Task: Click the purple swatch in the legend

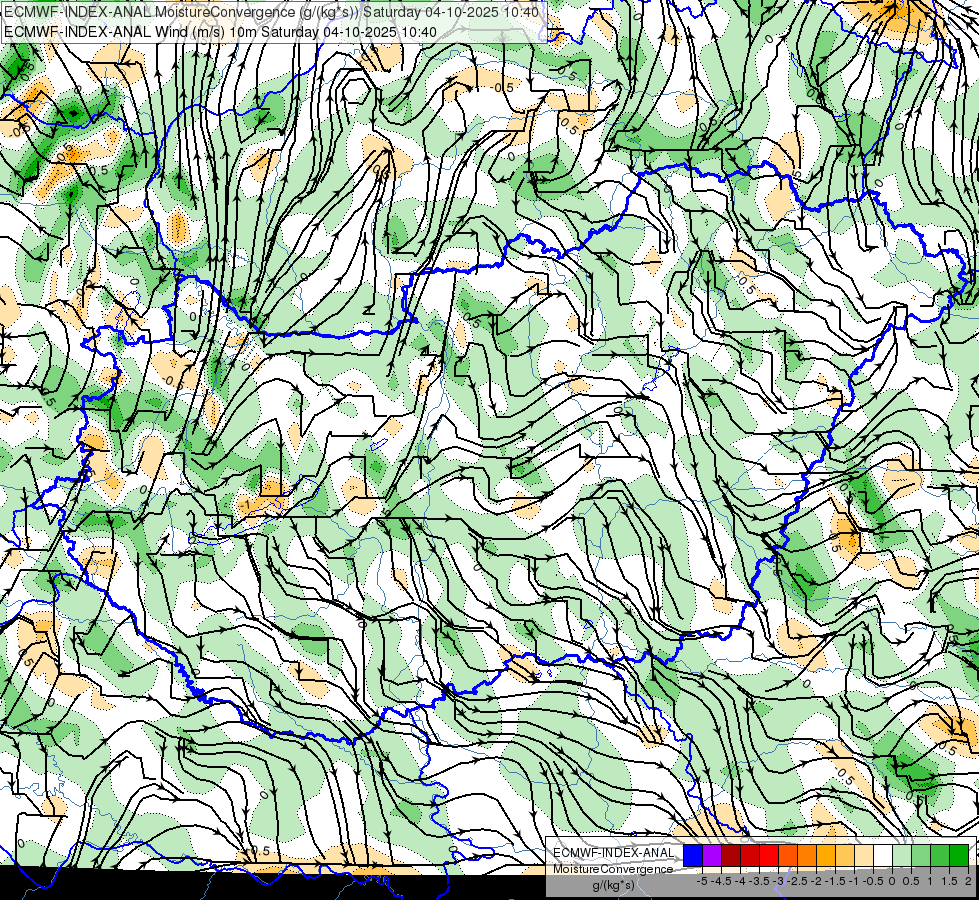Action: point(712,856)
